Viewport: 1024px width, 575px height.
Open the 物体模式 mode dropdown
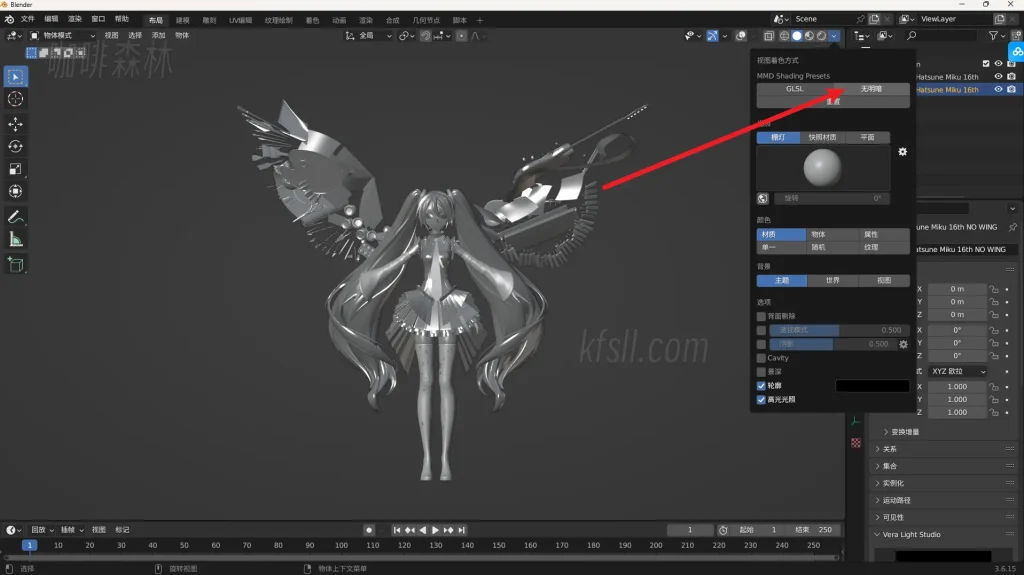click(x=63, y=36)
